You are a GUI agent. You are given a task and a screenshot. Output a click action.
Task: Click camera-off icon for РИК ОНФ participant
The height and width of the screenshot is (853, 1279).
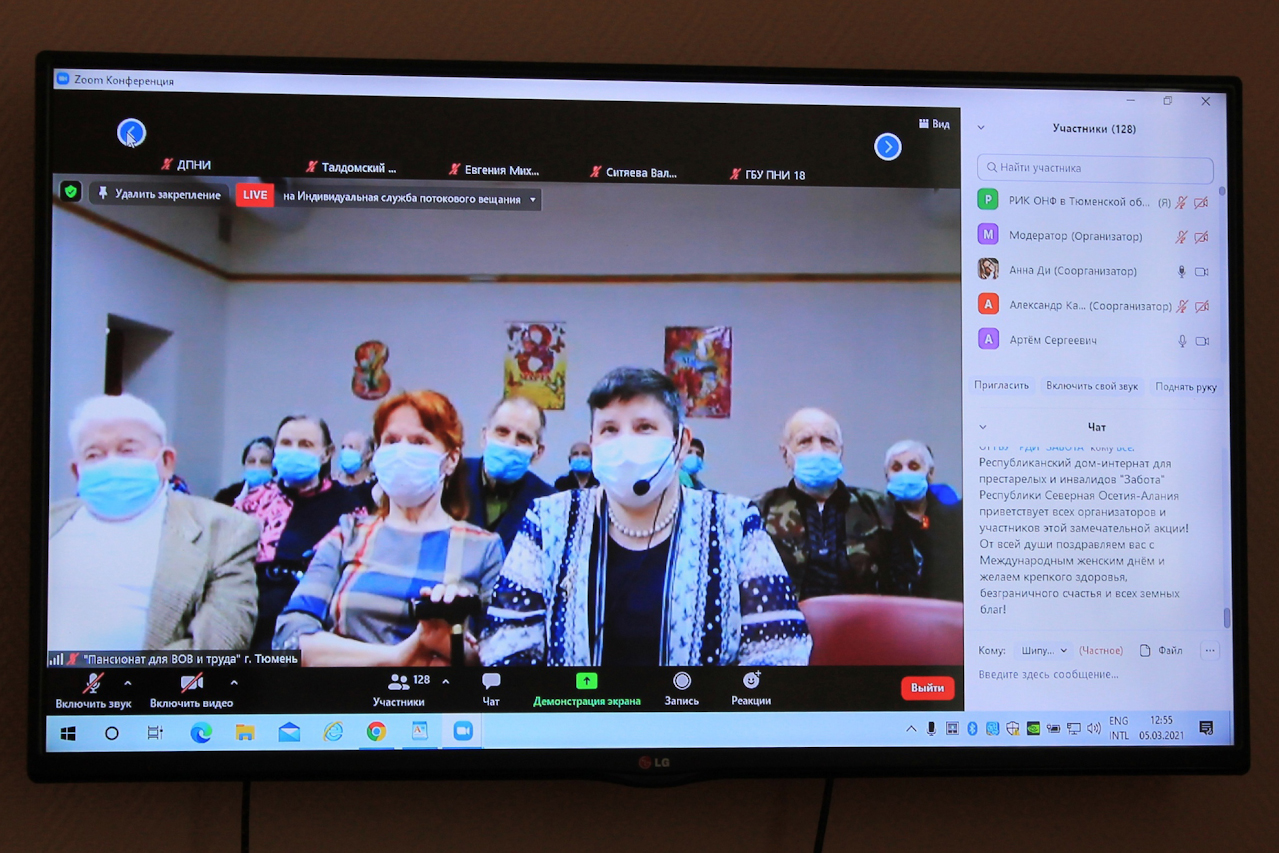1201,202
